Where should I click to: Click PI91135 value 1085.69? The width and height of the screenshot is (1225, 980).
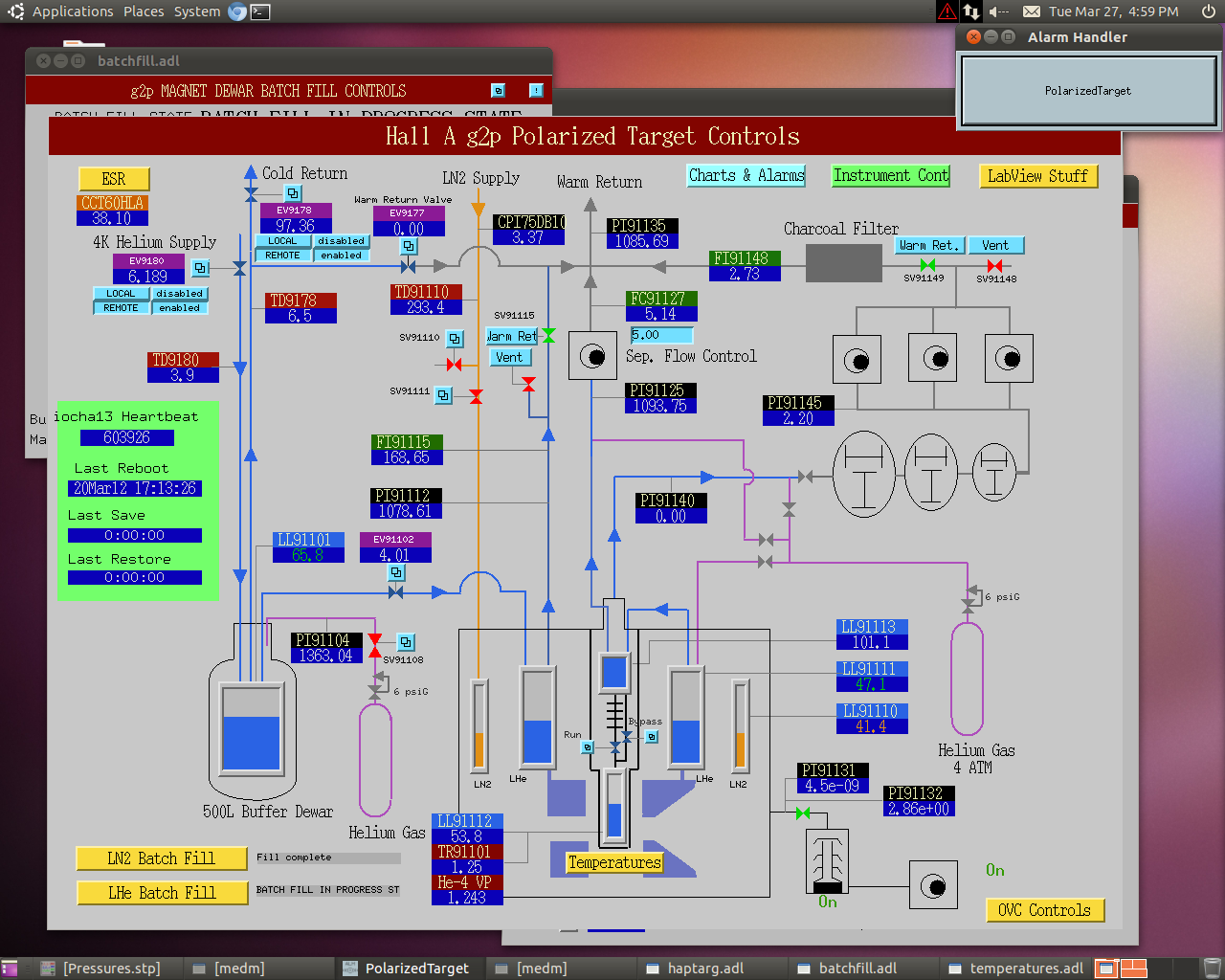point(642,241)
